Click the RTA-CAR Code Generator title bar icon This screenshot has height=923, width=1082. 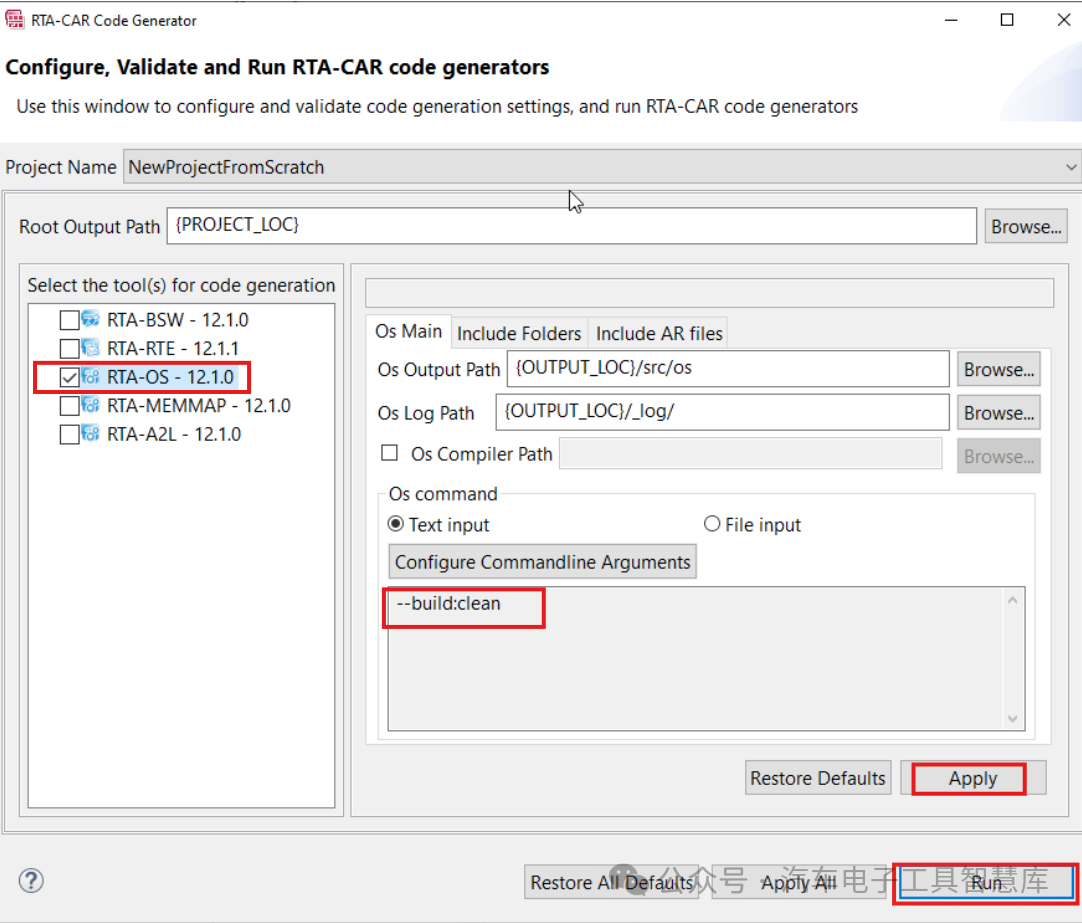[x=14, y=20]
